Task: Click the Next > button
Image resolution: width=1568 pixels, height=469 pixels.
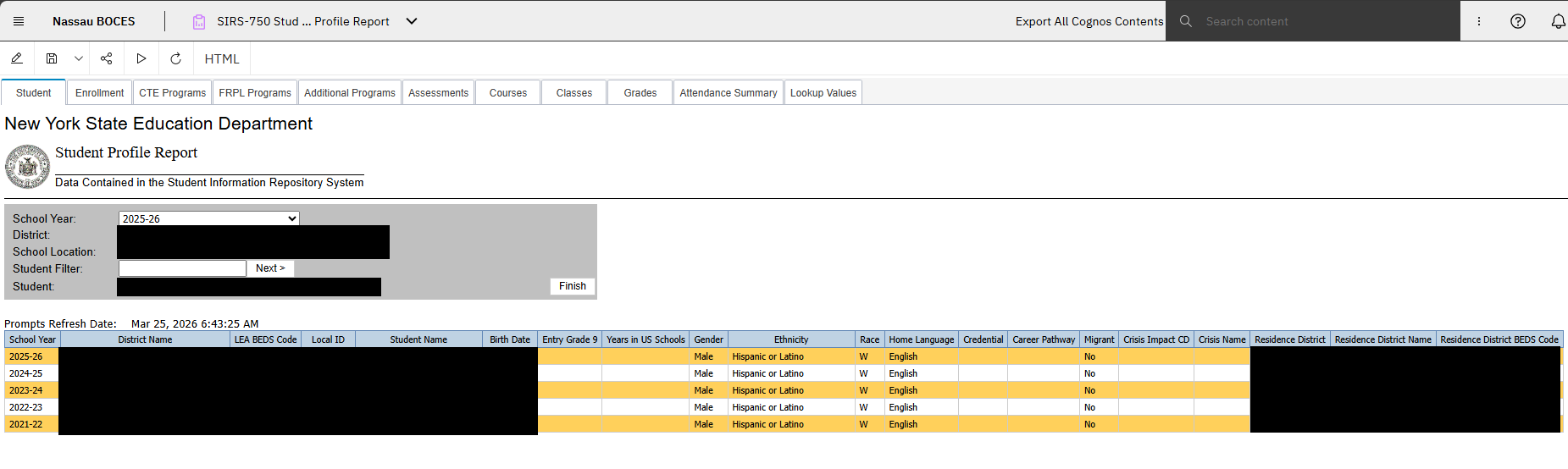Action: (x=270, y=268)
